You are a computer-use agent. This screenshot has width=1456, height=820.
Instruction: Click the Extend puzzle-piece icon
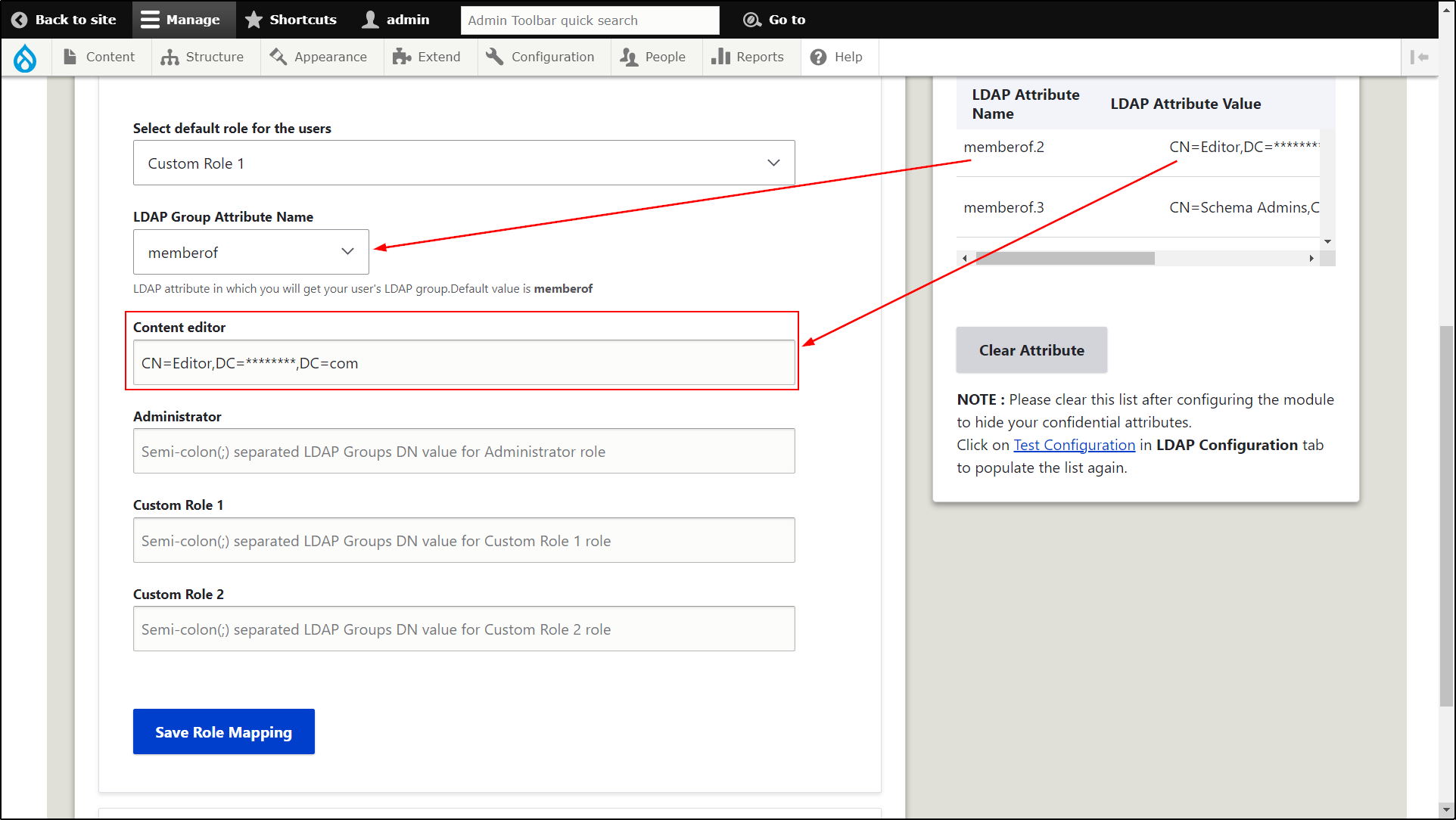(x=402, y=57)
